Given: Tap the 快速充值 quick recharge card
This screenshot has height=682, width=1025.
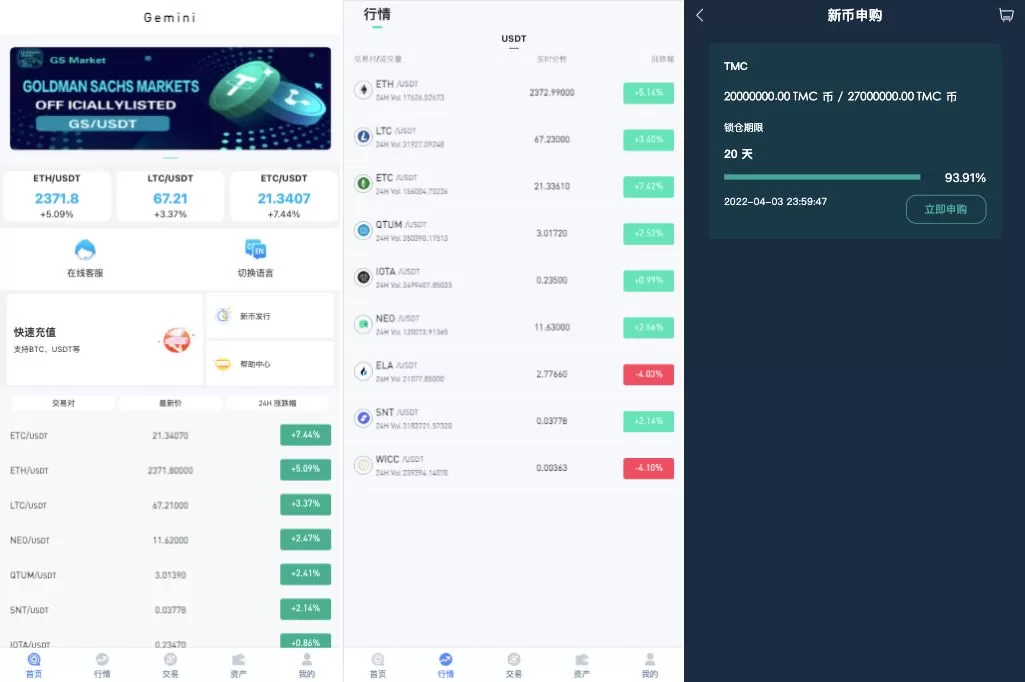Looking at the screenshot, I should tap(105, 339).
